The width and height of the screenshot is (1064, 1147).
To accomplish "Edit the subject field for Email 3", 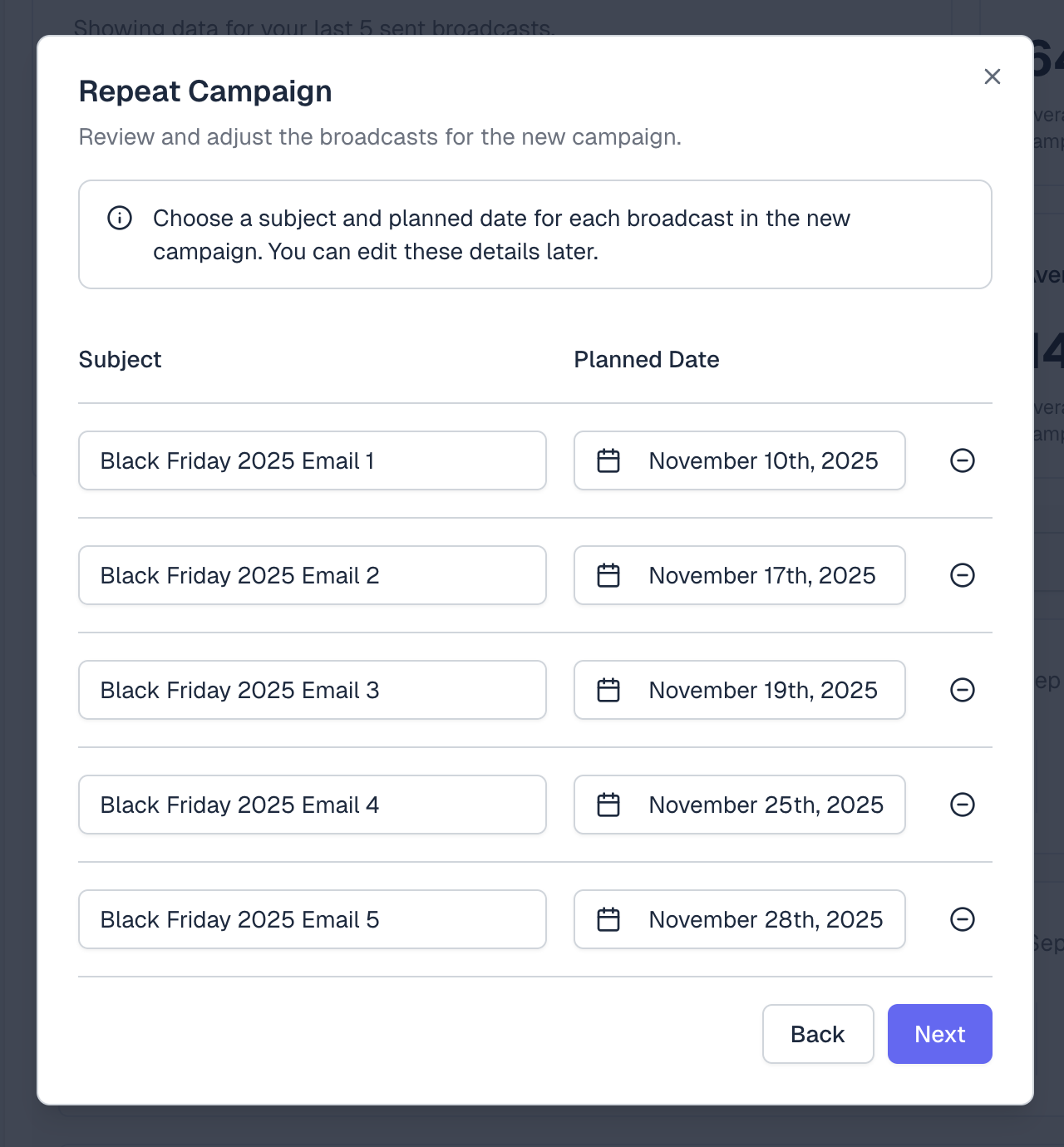I will coord(312,690).
